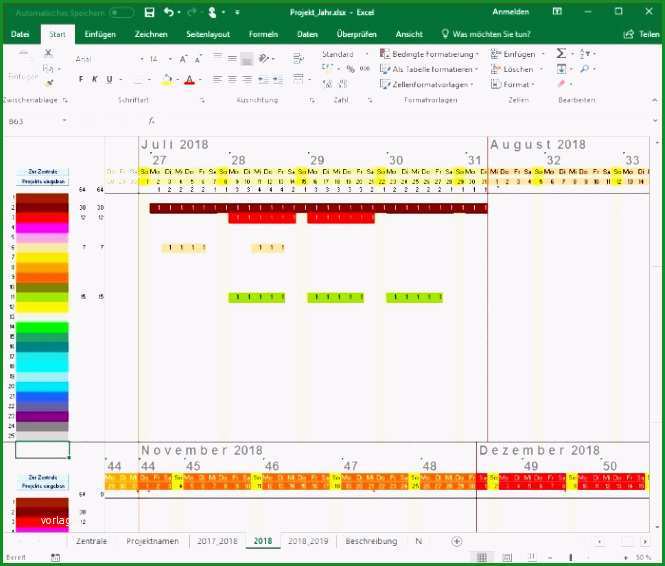Click the Undo arrow icon
Viewport: 665px width, 566px height.
point(169,12)
